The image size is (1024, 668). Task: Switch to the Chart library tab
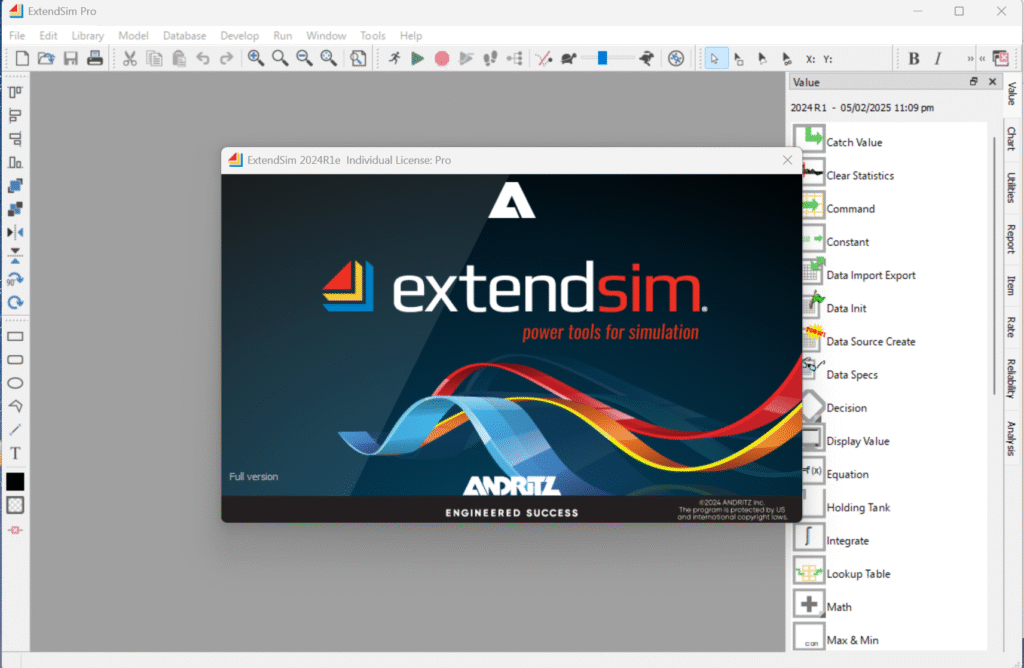coord(1012,139)
